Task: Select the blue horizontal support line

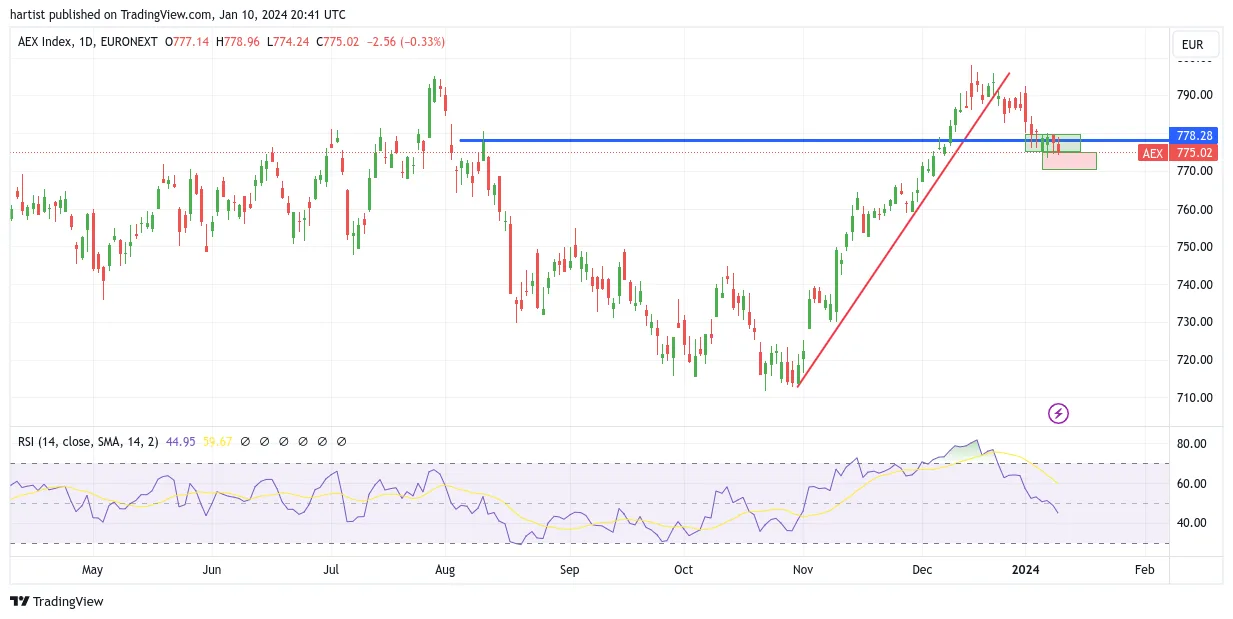Action: pyautogui.click(x=812, y=140)
